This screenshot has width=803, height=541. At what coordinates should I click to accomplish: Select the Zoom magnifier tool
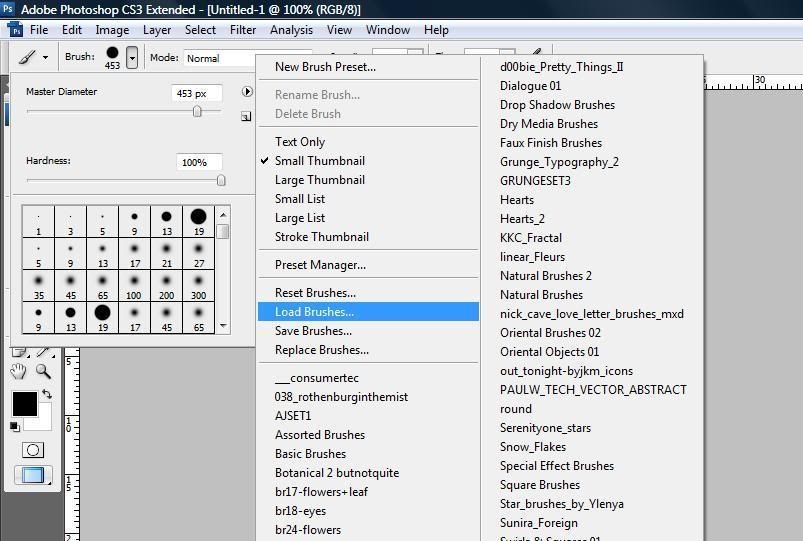pyautogui.click(x=43, y=371)
